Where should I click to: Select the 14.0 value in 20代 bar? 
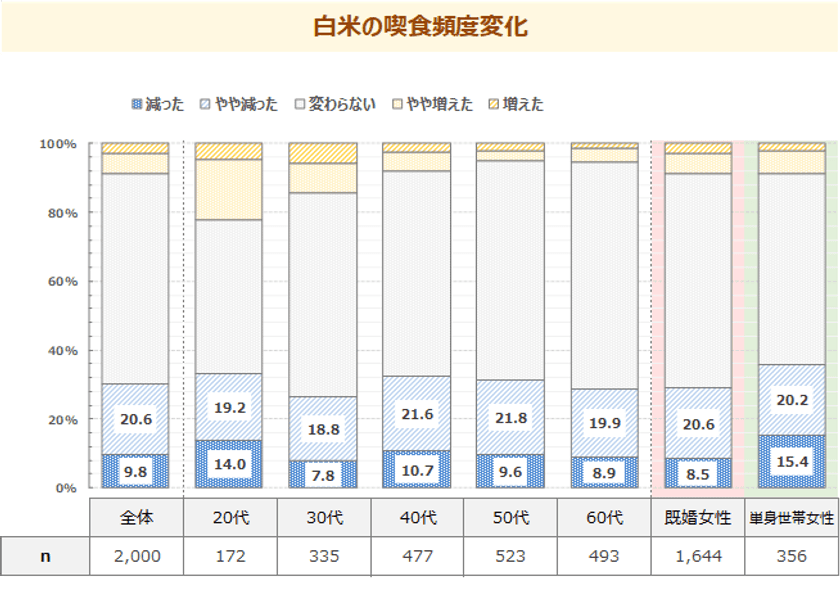tap(230, 464)
